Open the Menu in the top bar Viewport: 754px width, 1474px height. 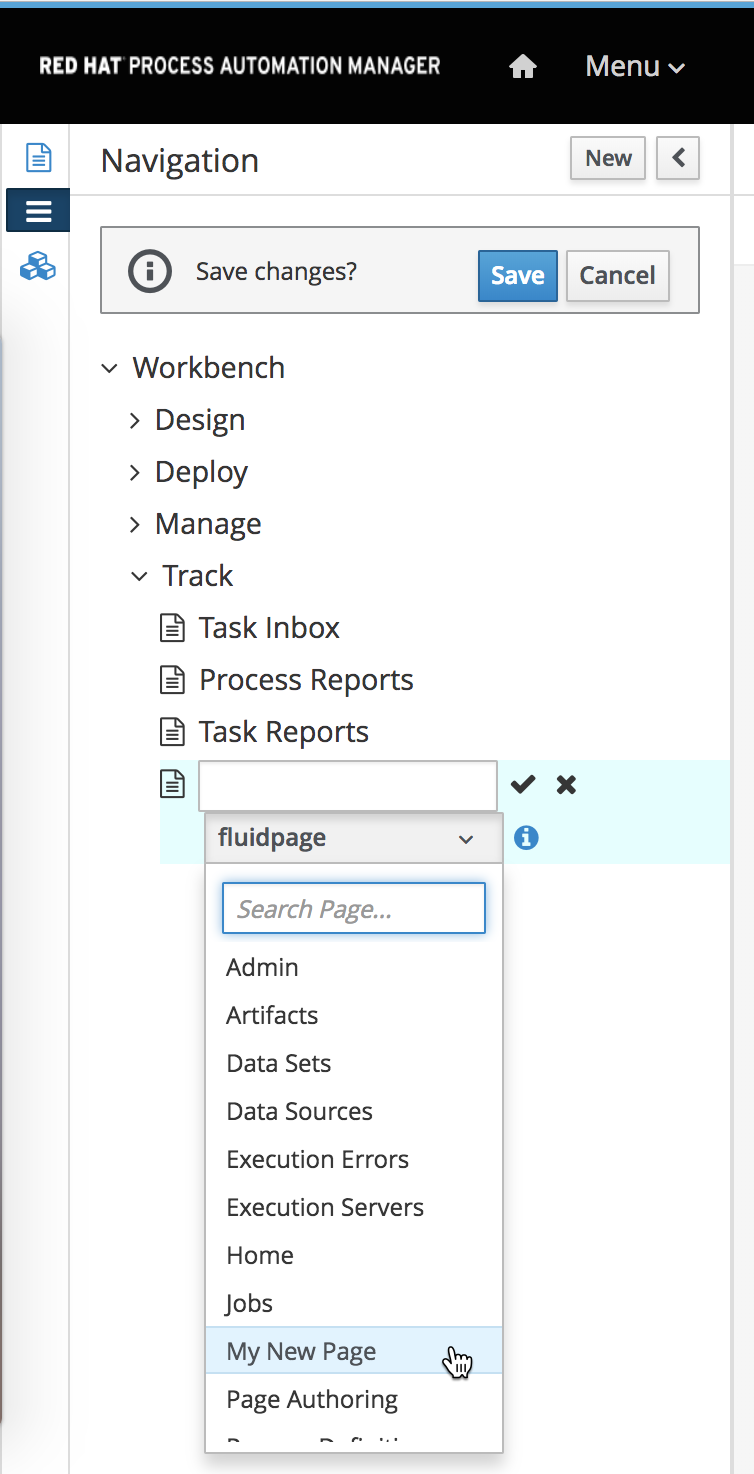634,65
